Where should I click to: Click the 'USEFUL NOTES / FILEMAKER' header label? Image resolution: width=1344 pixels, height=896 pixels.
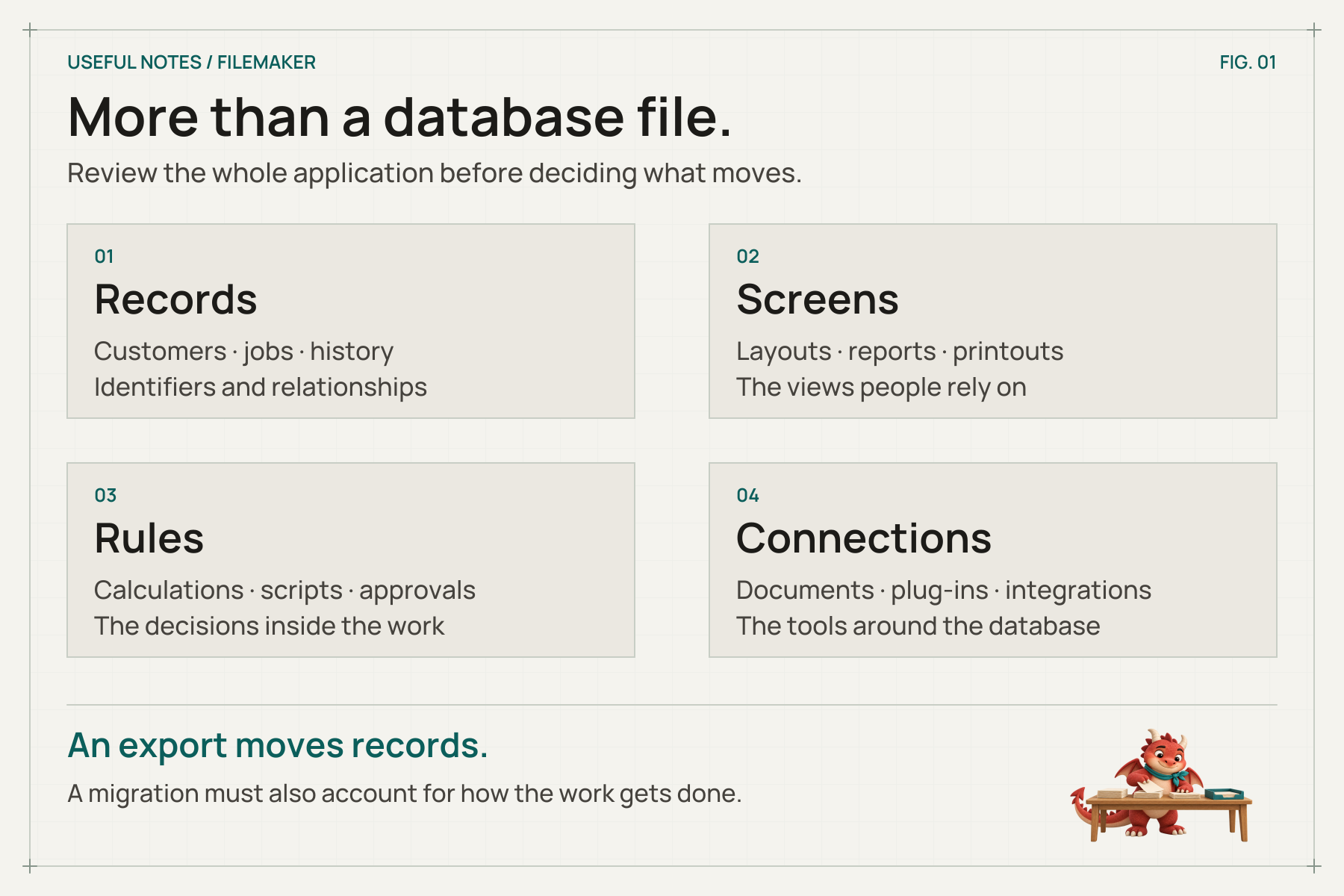pyautogui.click(x=191, y=62)
